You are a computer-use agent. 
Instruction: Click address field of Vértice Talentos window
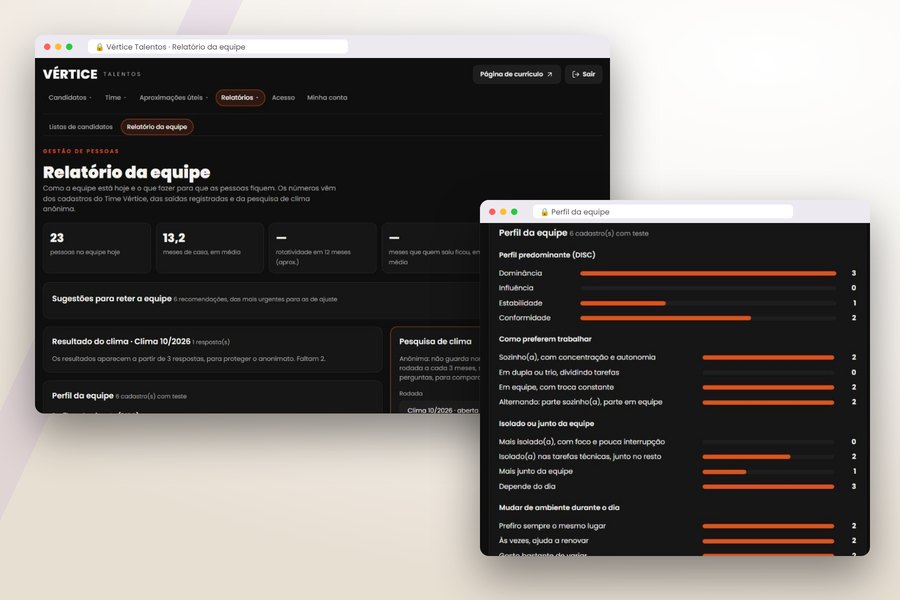(218, 47)
